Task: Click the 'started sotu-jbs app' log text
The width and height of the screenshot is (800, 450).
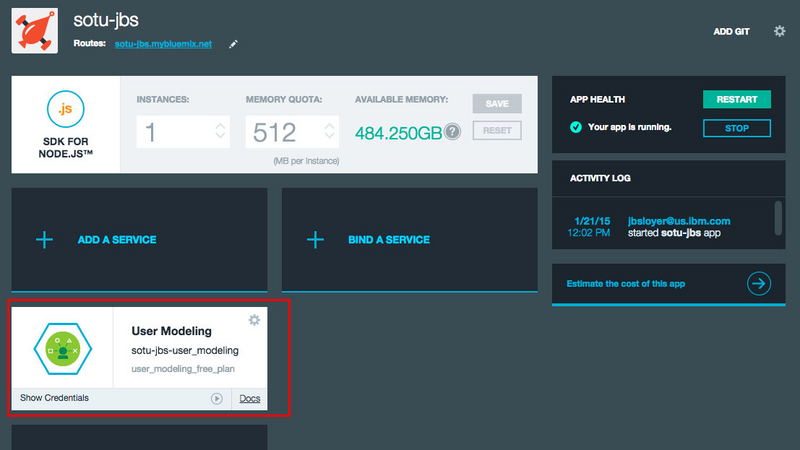Action: (674, 233)
